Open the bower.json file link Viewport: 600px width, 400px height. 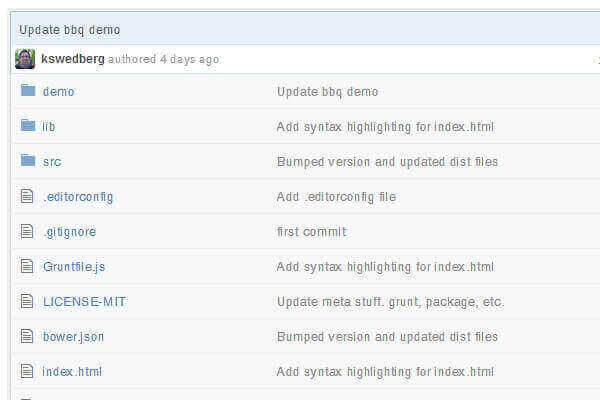coord(73,337)
